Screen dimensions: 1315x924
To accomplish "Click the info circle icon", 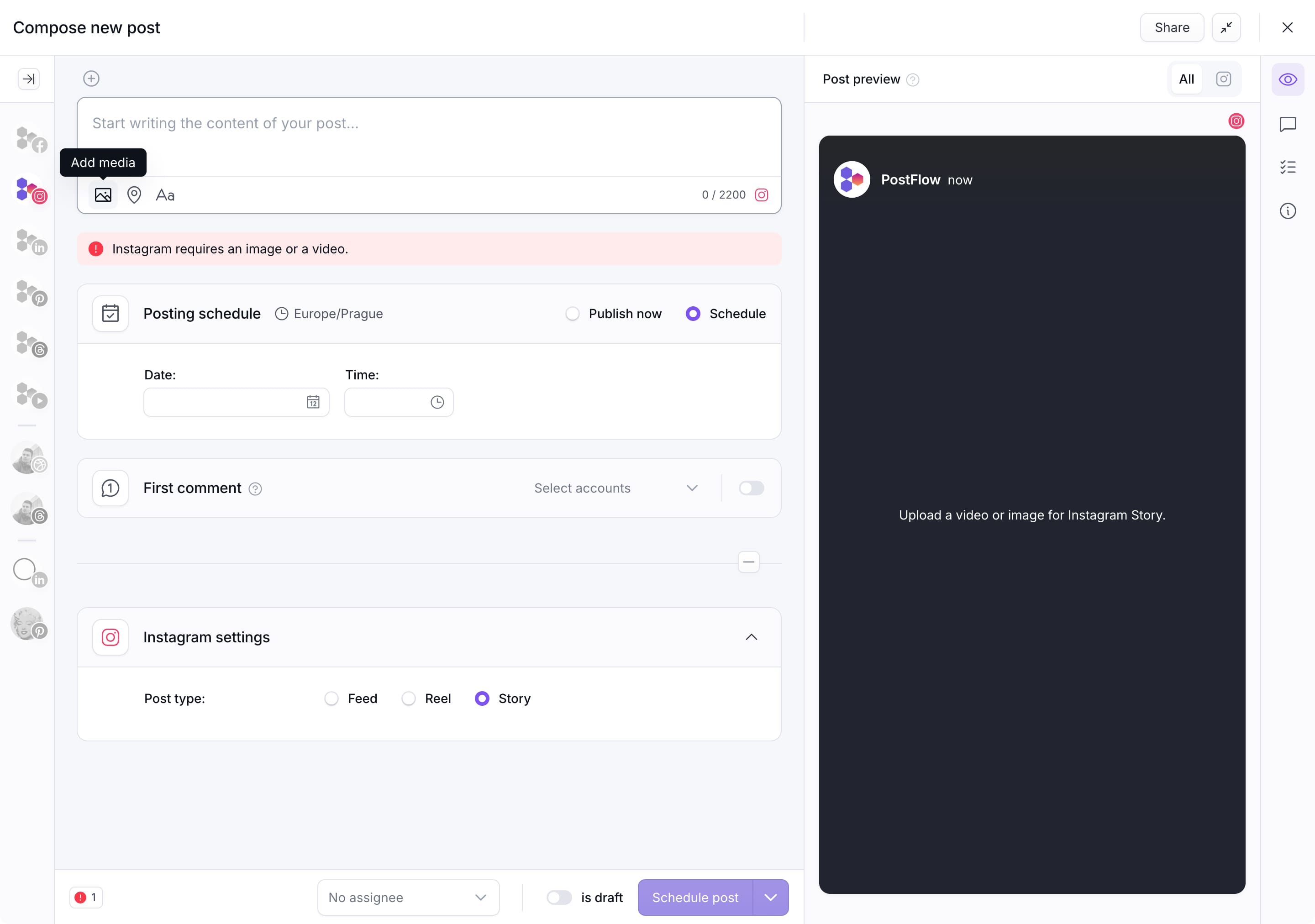I will coord(1288,211).
